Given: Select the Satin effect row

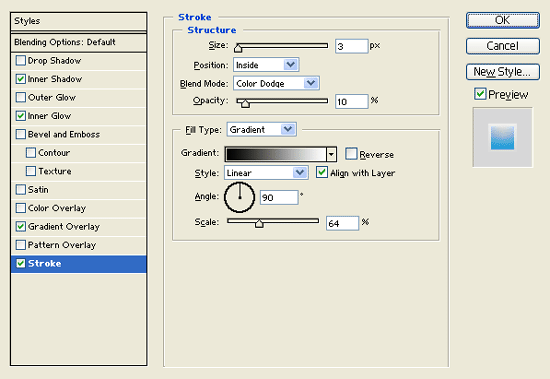Looking at the screenshot, I should point(79,190).
